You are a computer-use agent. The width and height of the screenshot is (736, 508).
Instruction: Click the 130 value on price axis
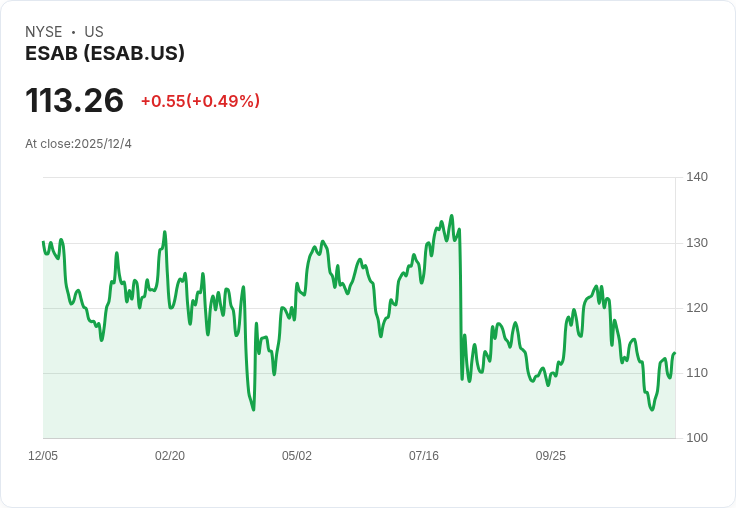(x=697, y=243)
